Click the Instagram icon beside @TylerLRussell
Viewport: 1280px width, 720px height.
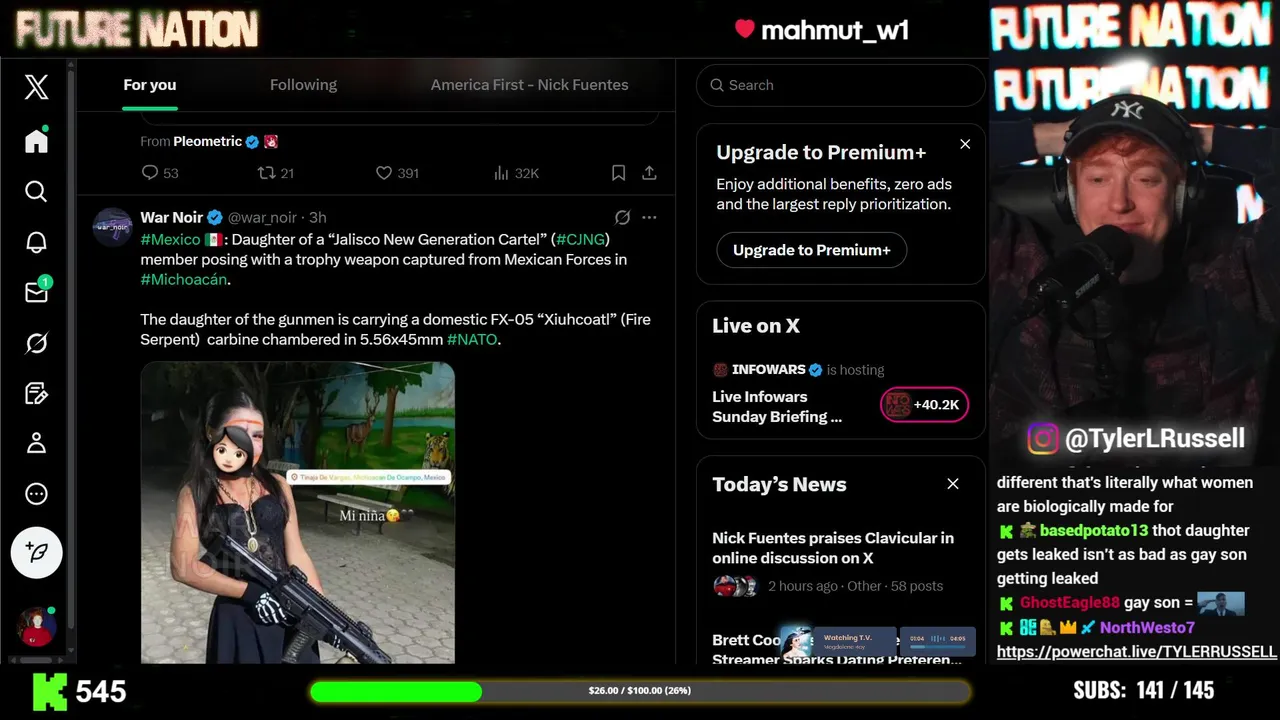[1043, 438]
